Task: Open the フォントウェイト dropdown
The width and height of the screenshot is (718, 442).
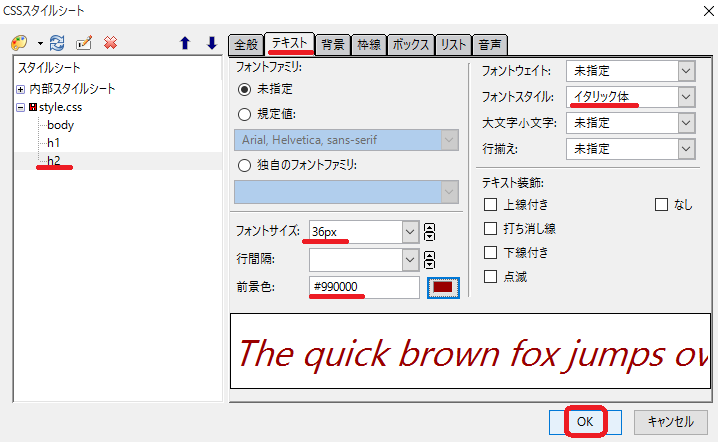Action: pyautogui.click(x=685, y=71)
